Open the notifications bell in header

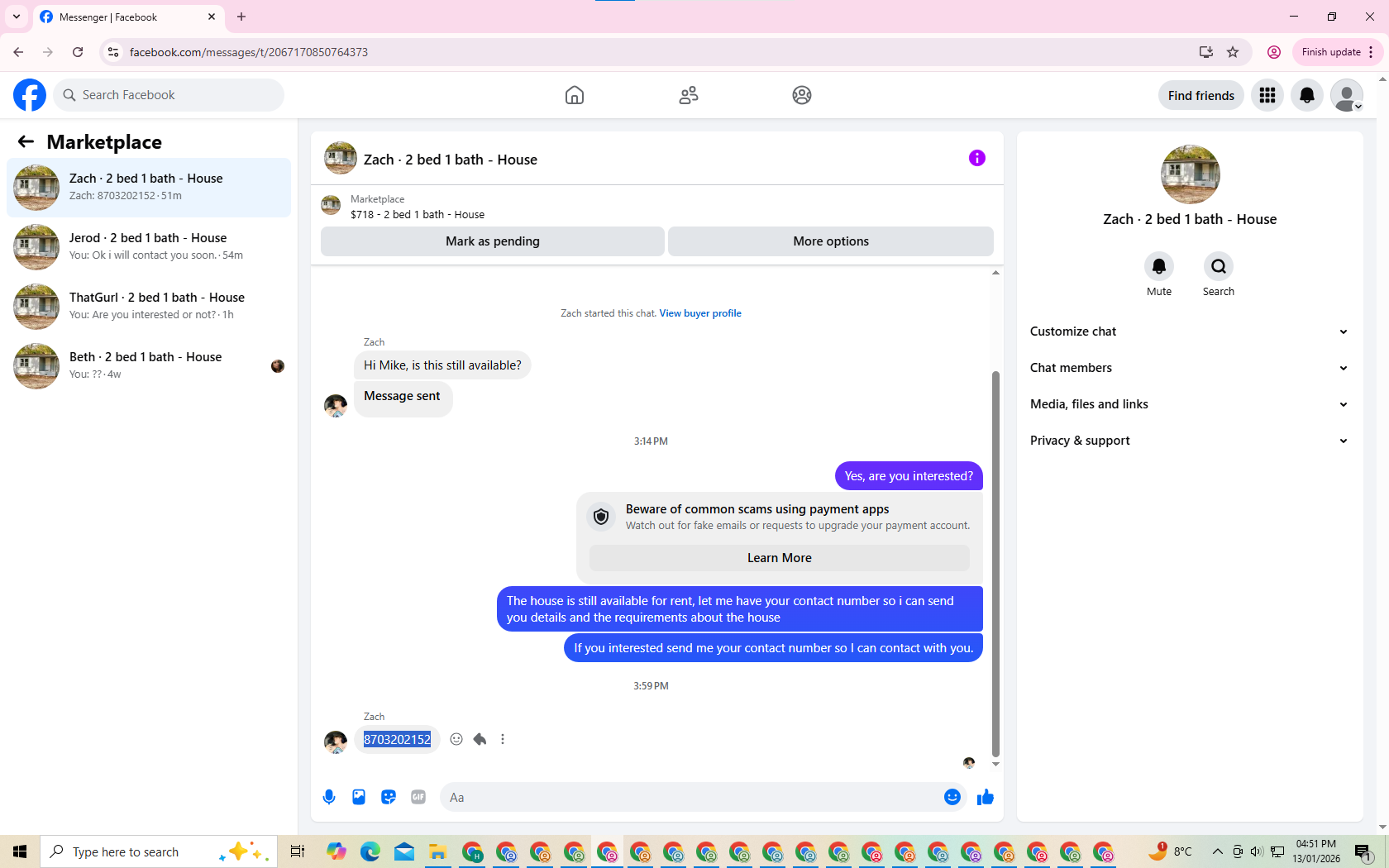tap(1307, 95)
